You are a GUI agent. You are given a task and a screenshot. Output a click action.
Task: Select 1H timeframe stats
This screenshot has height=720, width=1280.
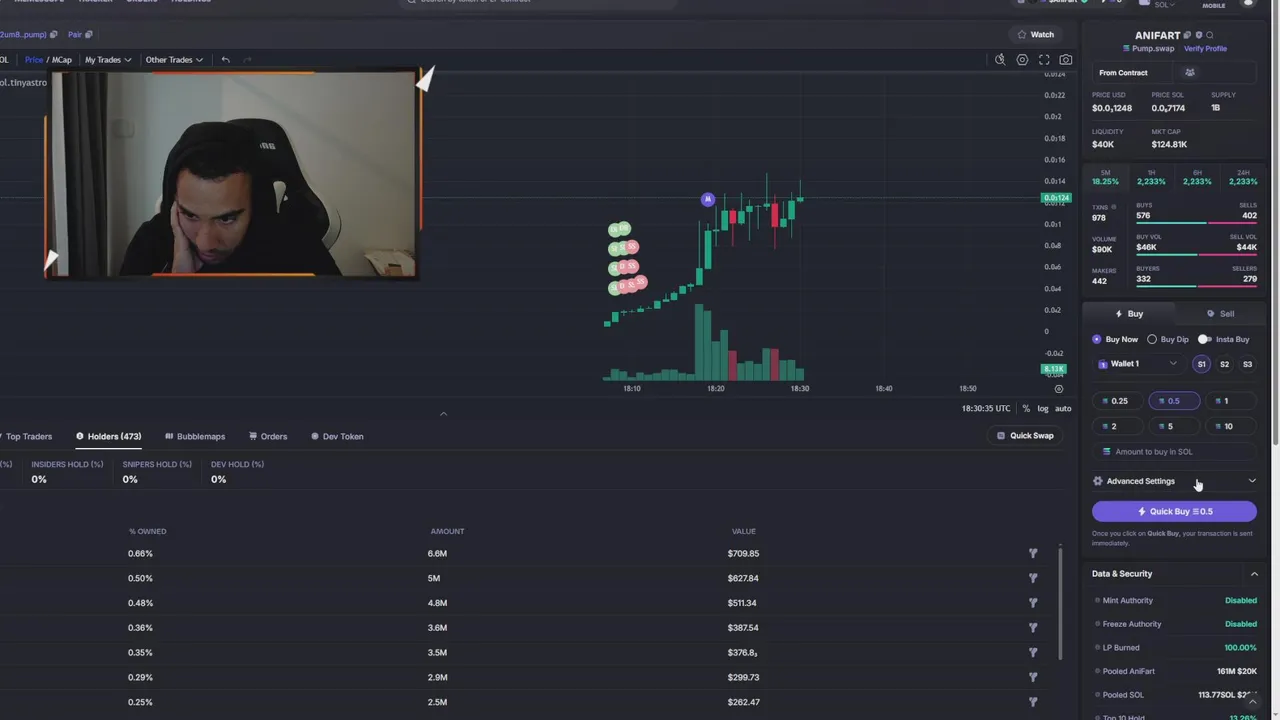1151,178
